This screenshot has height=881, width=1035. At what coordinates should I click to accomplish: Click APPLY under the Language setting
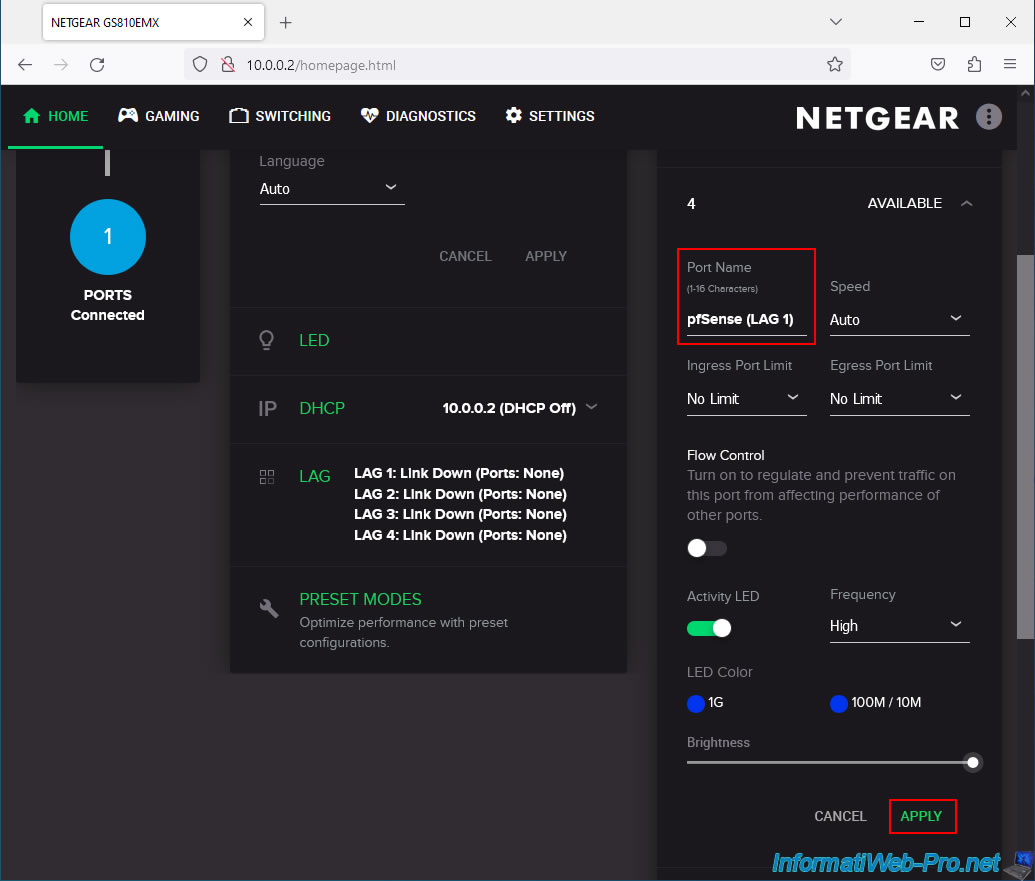click(546, 256)
